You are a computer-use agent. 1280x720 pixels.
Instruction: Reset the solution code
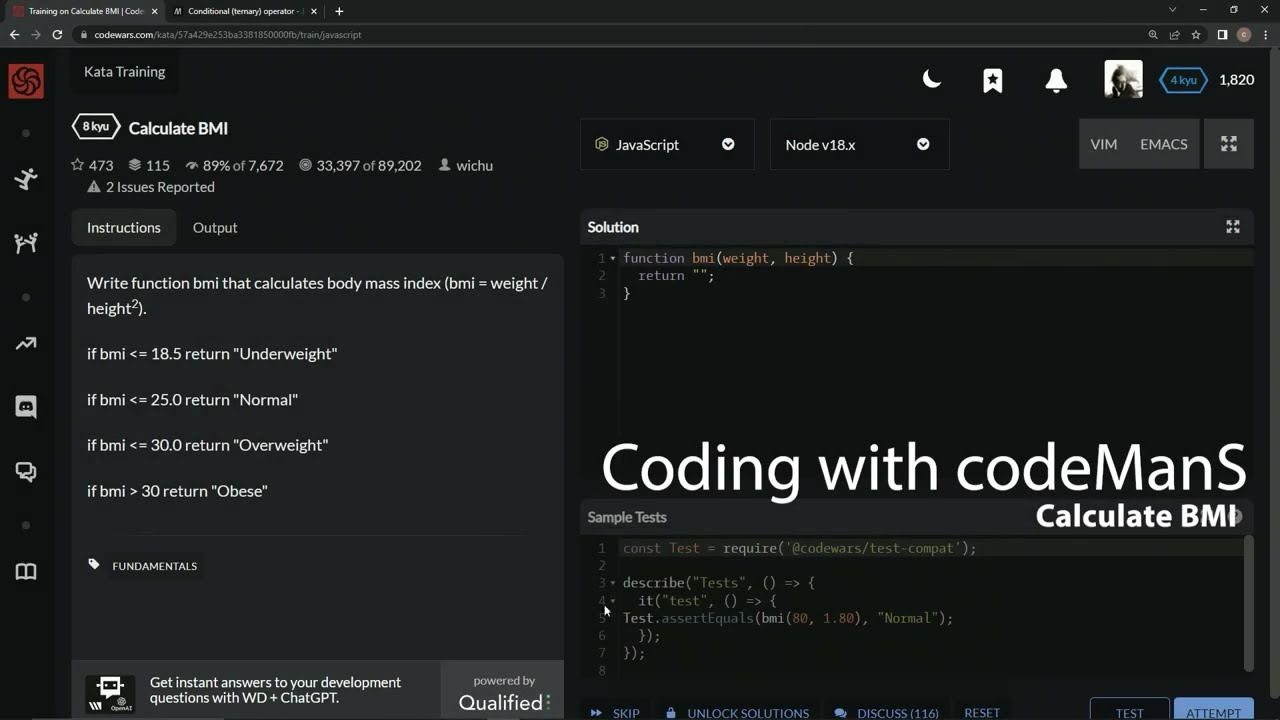(x=982, y=713)
